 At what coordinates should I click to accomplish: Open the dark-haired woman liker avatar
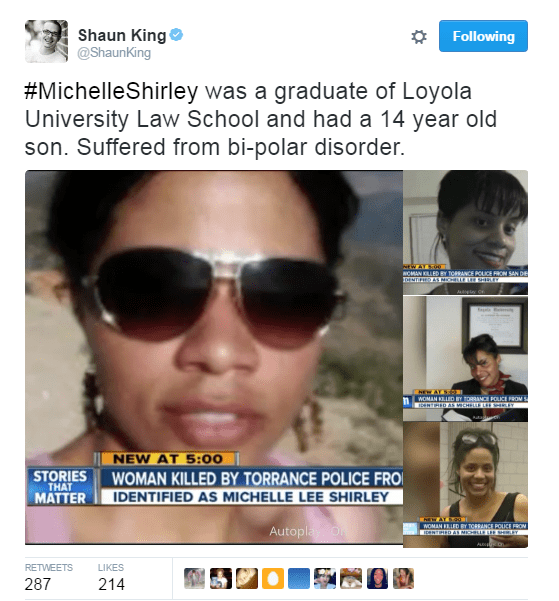[377, 578]
